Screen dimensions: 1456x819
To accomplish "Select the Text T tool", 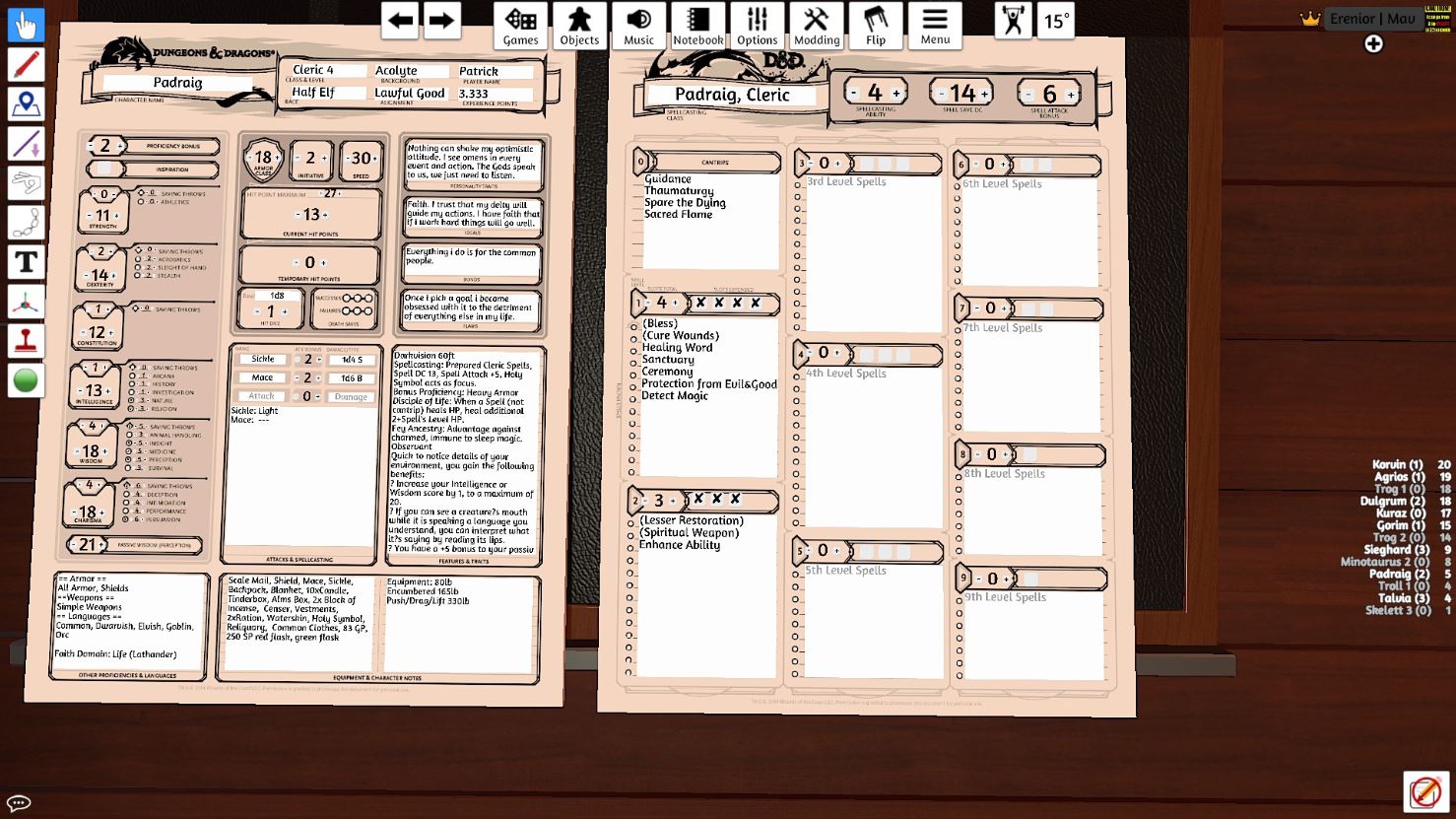I will 27,262.
